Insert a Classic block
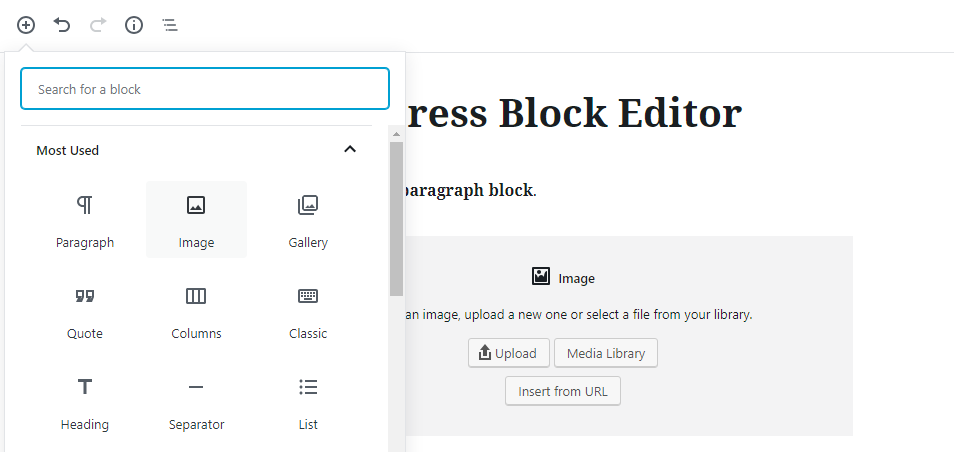954x452 pixels. pyautogui.click(x=308, y=311)
